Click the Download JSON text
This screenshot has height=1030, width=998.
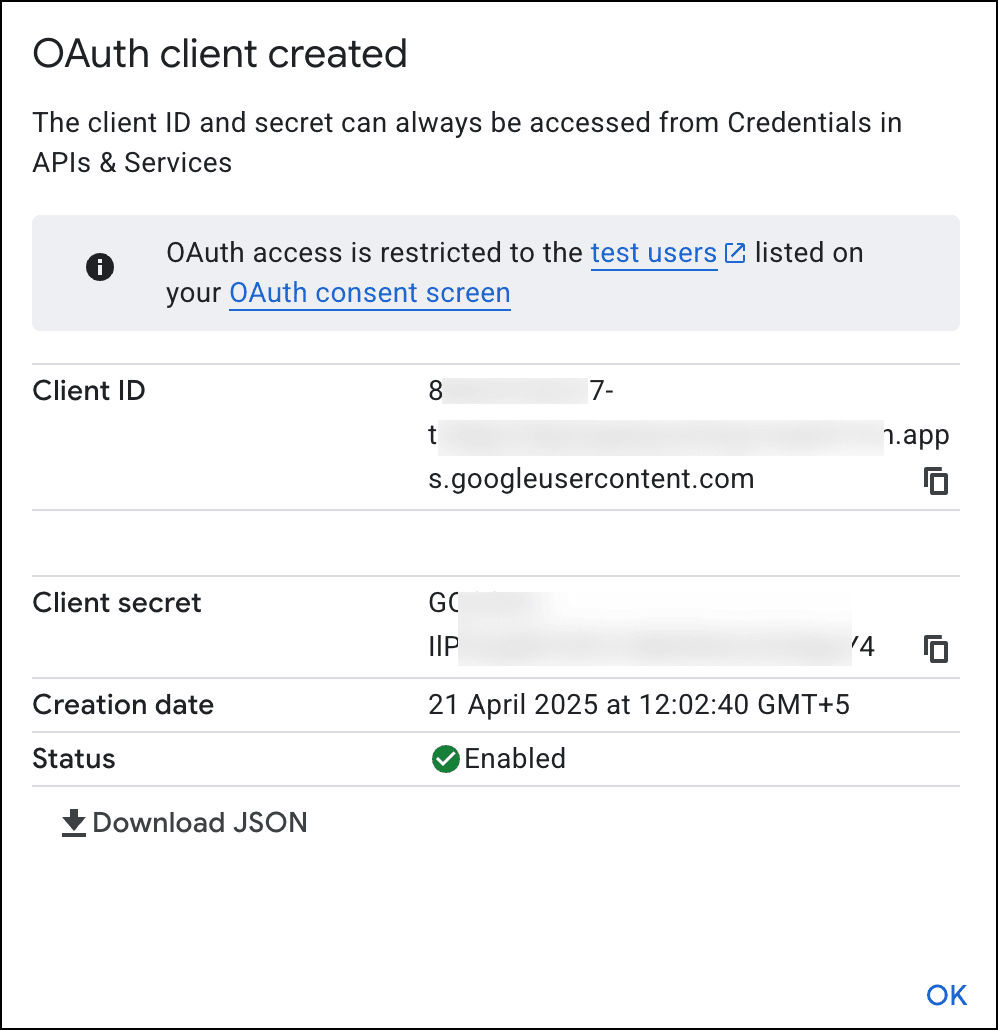(x=200, y=823)
